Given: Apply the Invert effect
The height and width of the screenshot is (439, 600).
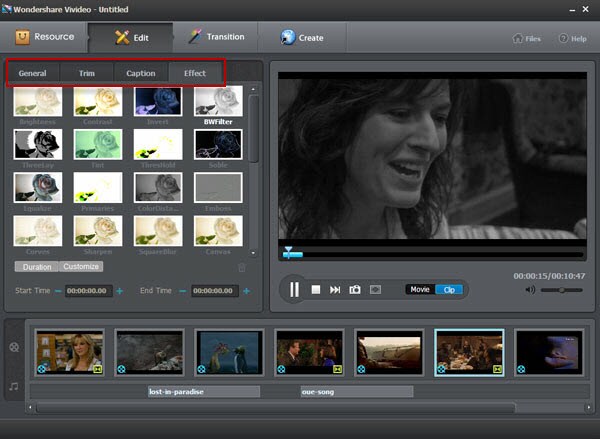Looking at the screenshot, I should (158, 101).
